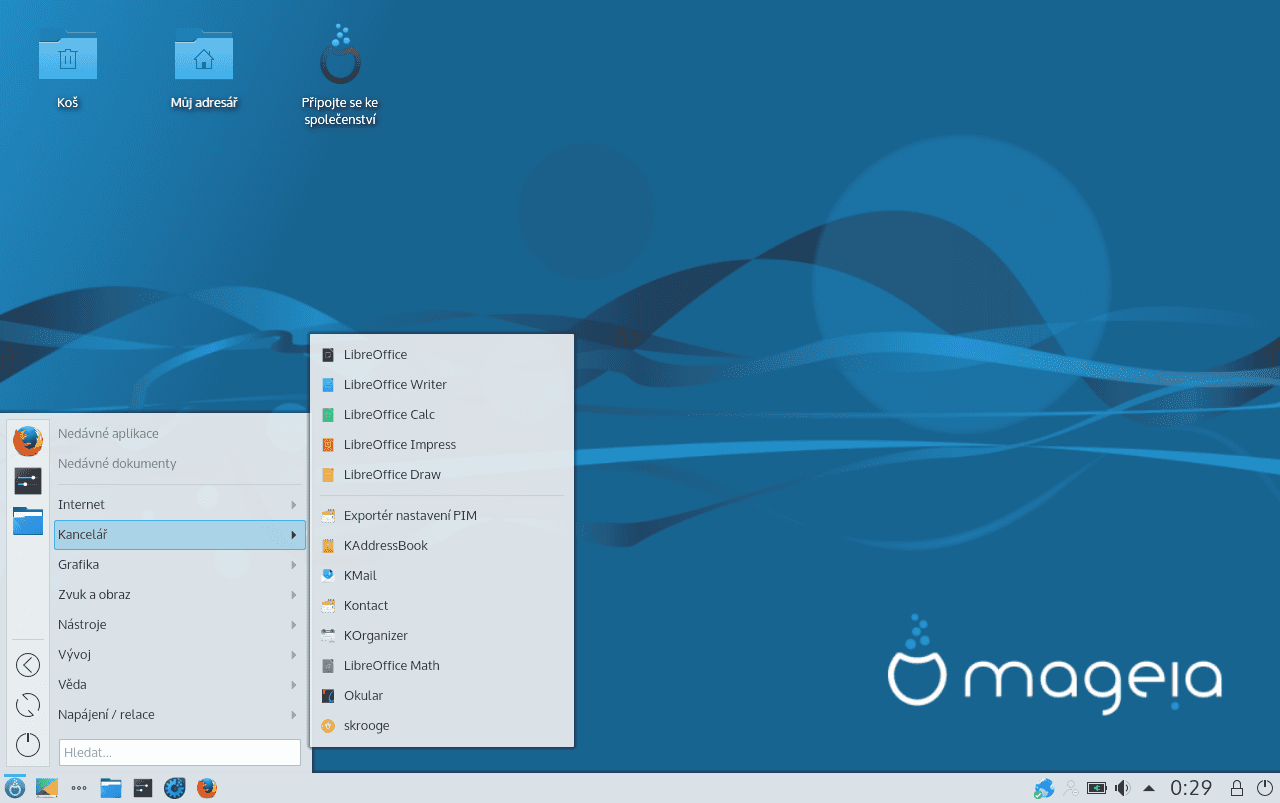The width and height of the screenshot is (1280, 803).
Task: Trigger the restart option in menu sidebar
Action: point(27,705)
